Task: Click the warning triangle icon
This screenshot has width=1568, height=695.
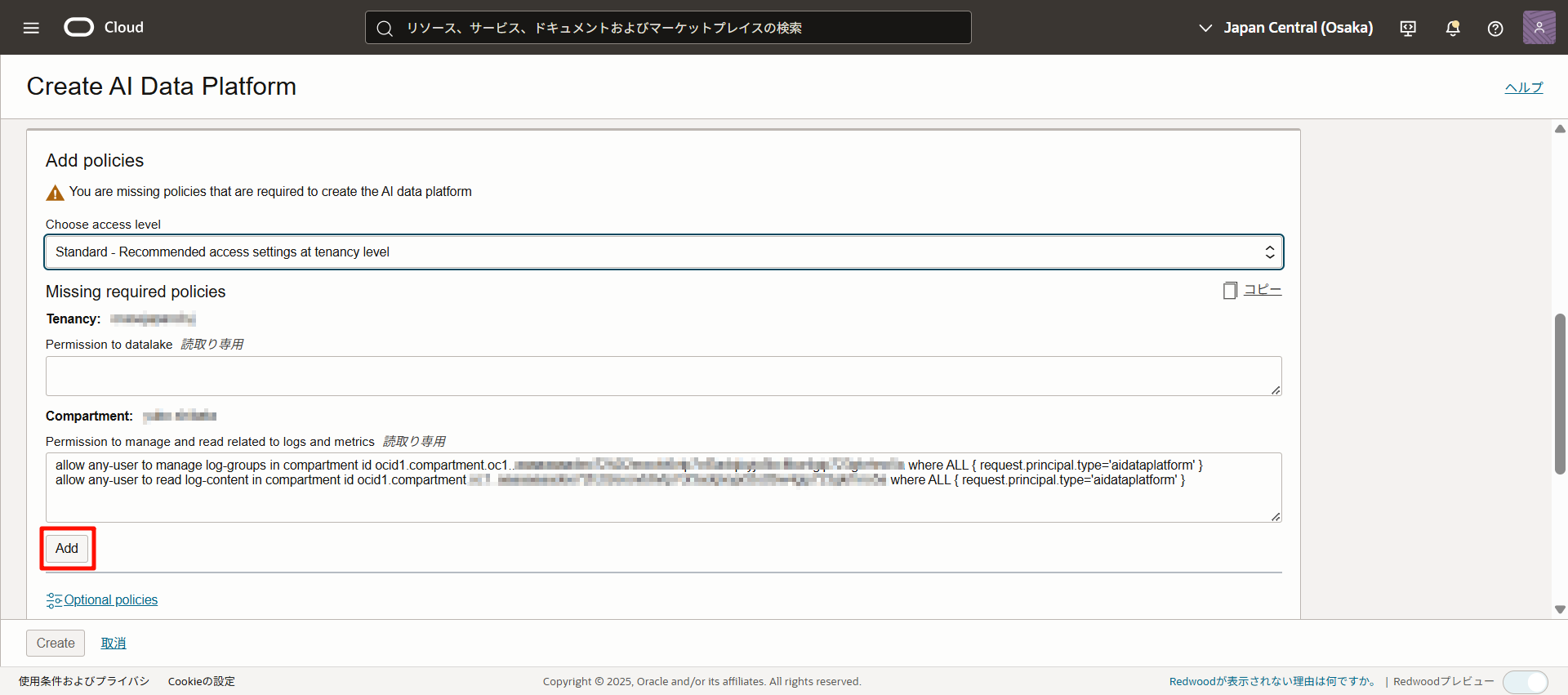Action: click(x=55, y=193)
